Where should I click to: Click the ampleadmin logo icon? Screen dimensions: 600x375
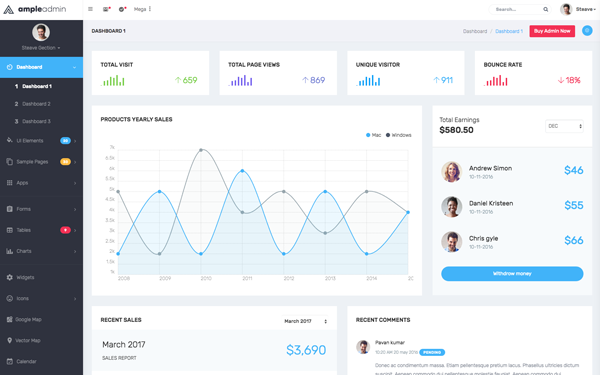(8, 9)
